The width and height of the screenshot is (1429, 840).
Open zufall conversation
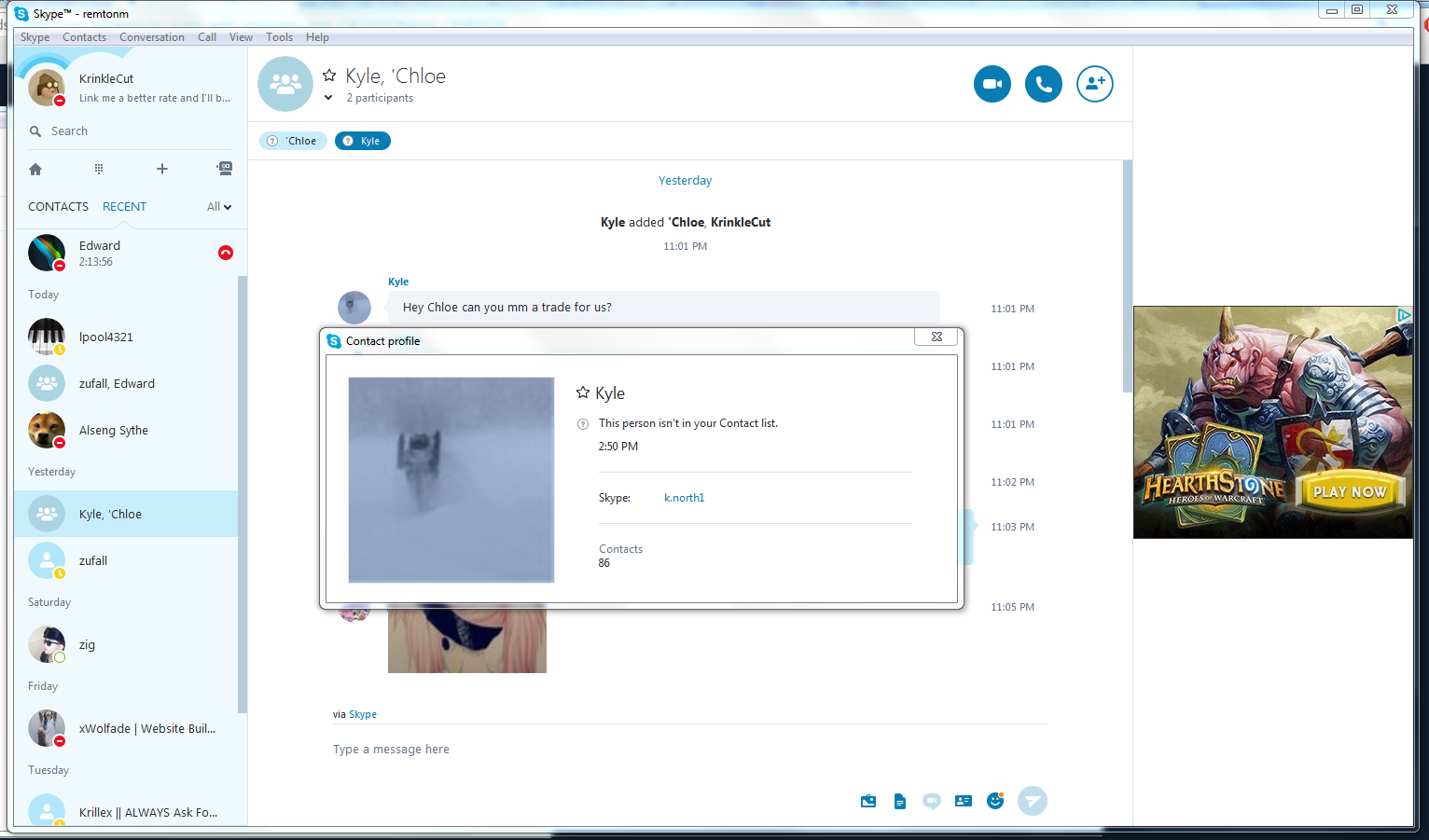coord(126,560)
